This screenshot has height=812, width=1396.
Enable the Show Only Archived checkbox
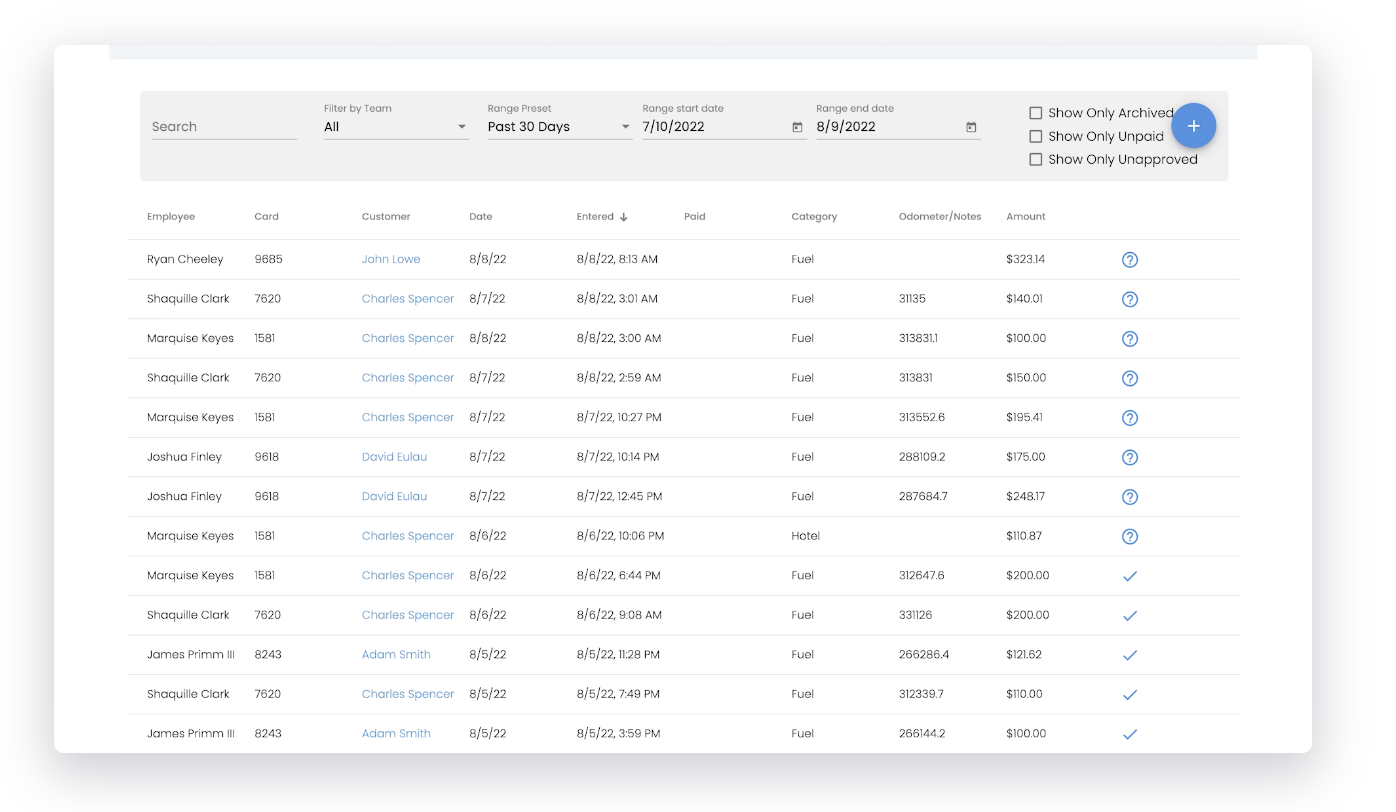point(1035,113)
